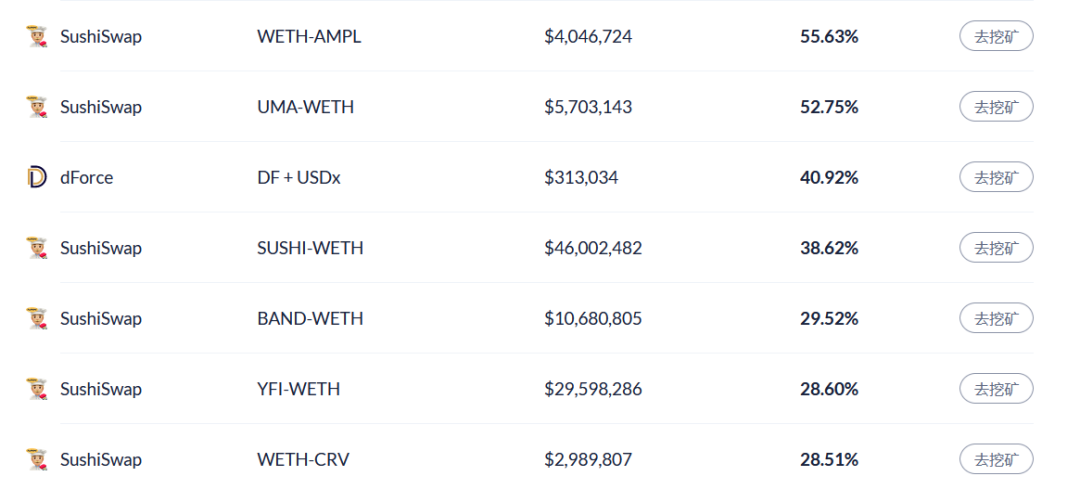
Task: Go mine the WETH-CRV pool
Action: [996, 460]
